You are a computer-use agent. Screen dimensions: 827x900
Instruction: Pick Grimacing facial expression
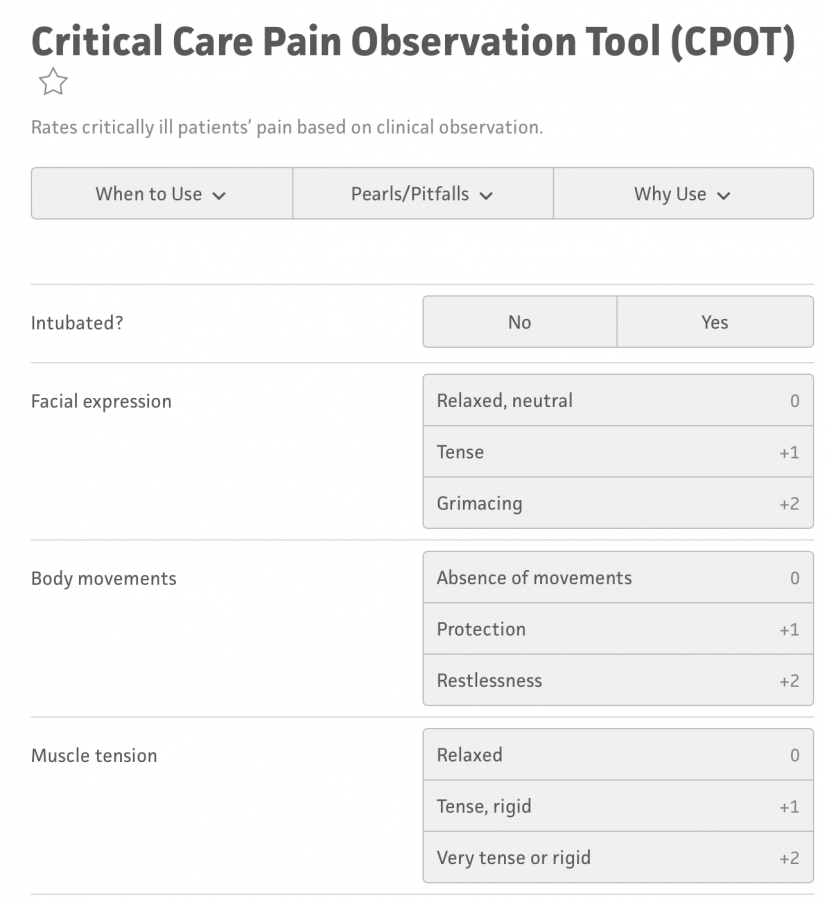pyautogui.click(x=617, y=503)
